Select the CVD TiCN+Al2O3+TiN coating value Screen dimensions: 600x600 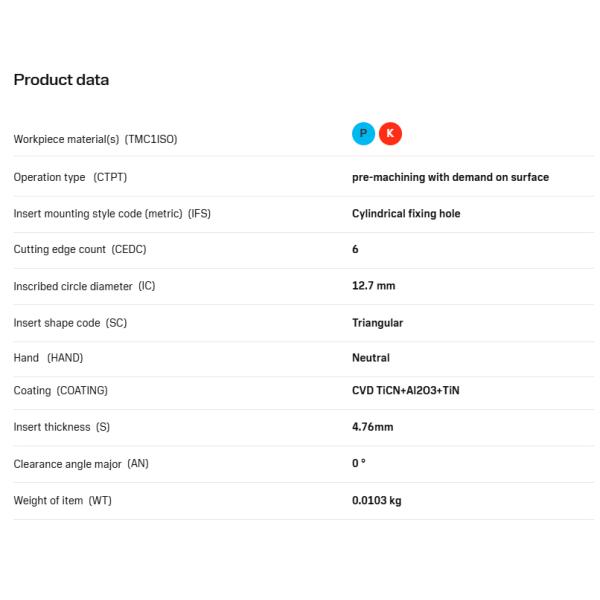pyautogui.click(x=406, y=391)
